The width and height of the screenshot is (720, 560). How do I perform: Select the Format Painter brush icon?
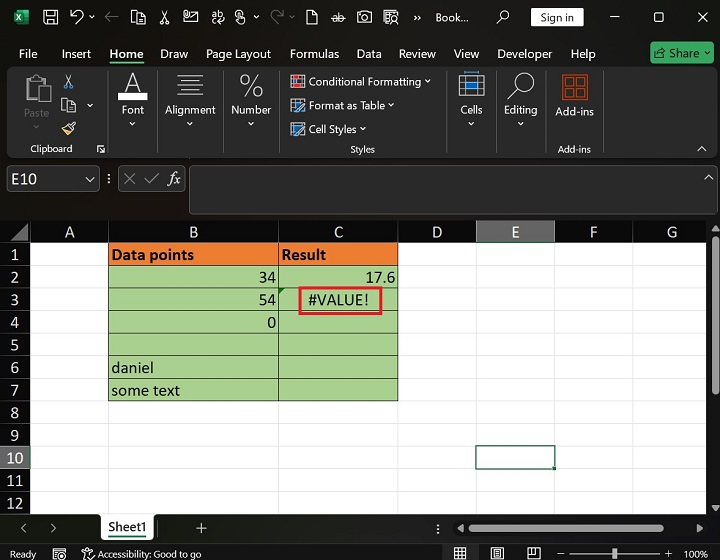pos(68,128)
